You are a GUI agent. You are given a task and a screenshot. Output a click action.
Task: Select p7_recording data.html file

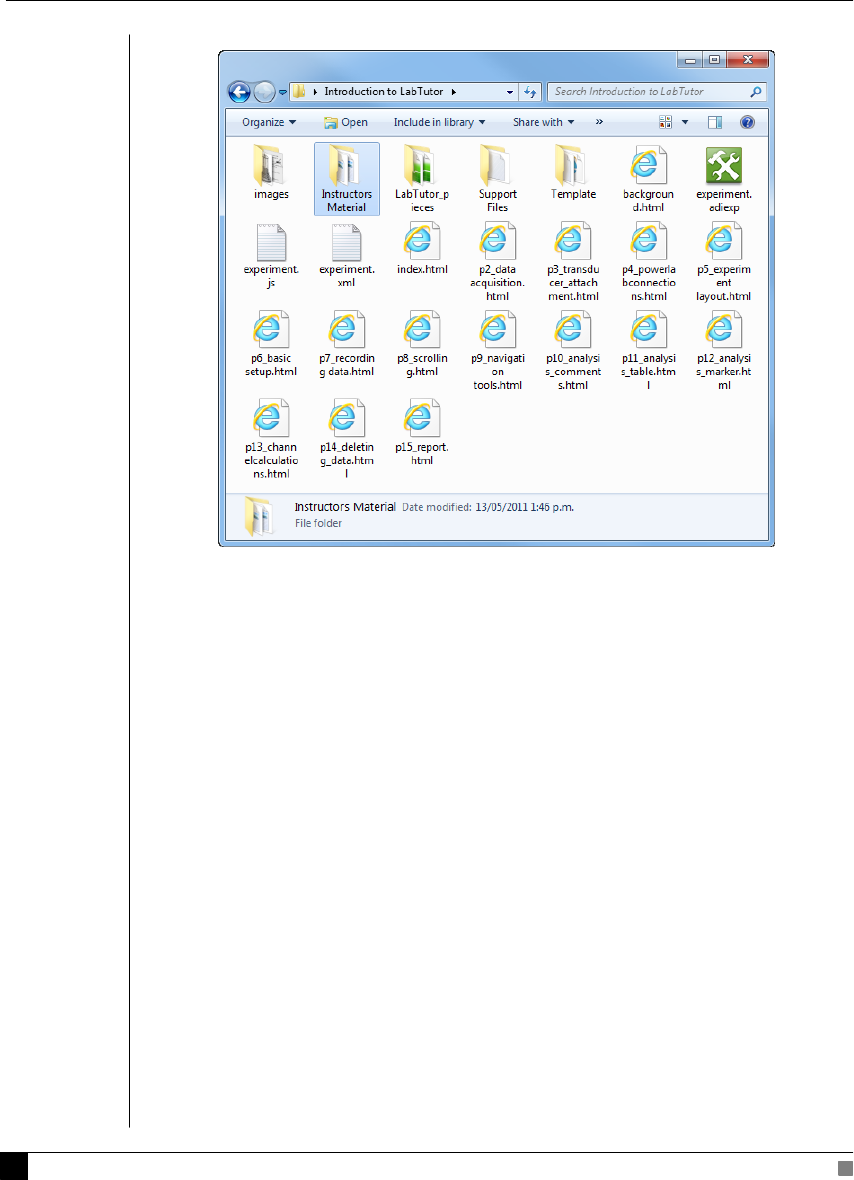click(346, 344)
